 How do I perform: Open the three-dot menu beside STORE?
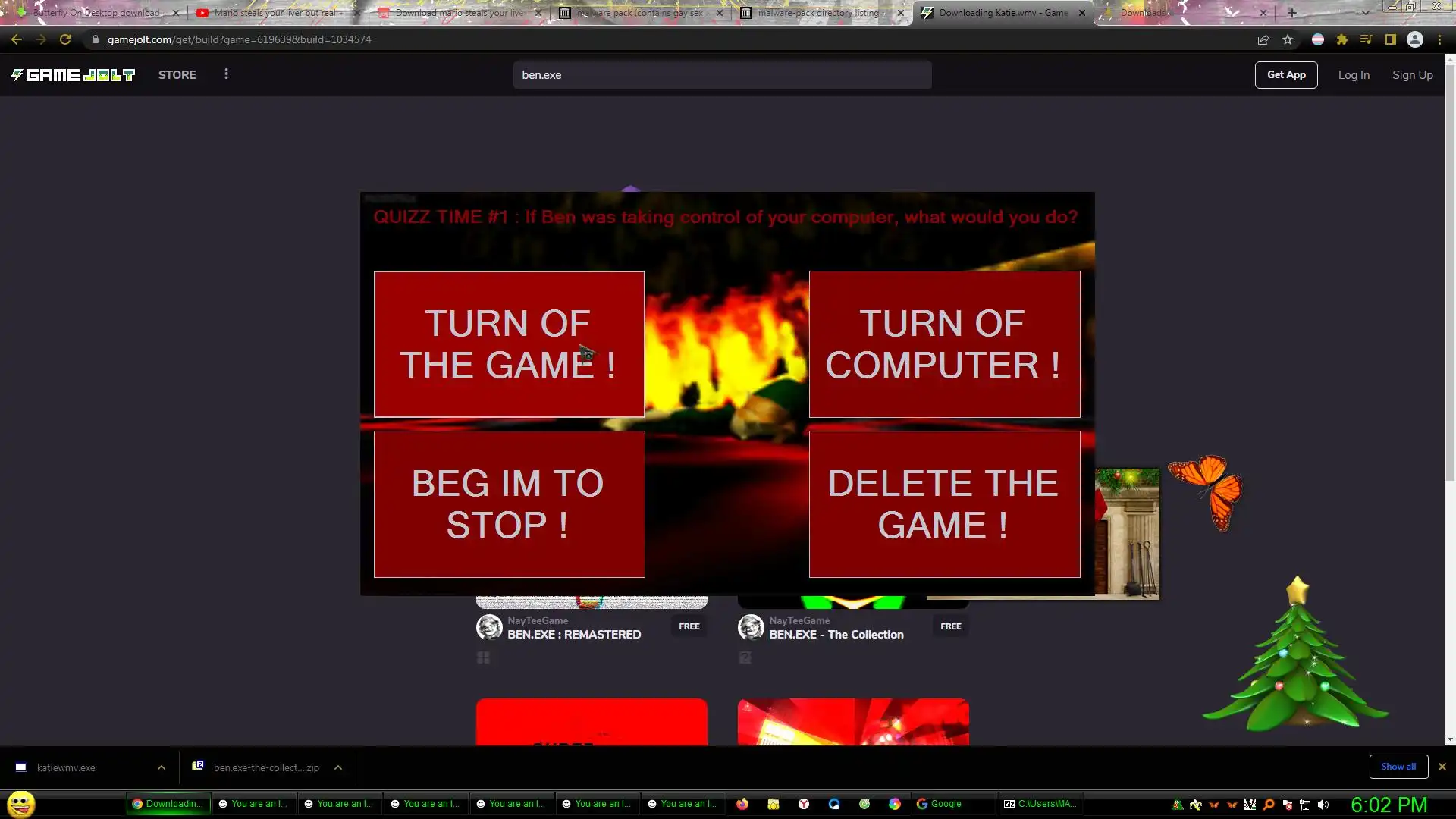(x=226, y=74)
